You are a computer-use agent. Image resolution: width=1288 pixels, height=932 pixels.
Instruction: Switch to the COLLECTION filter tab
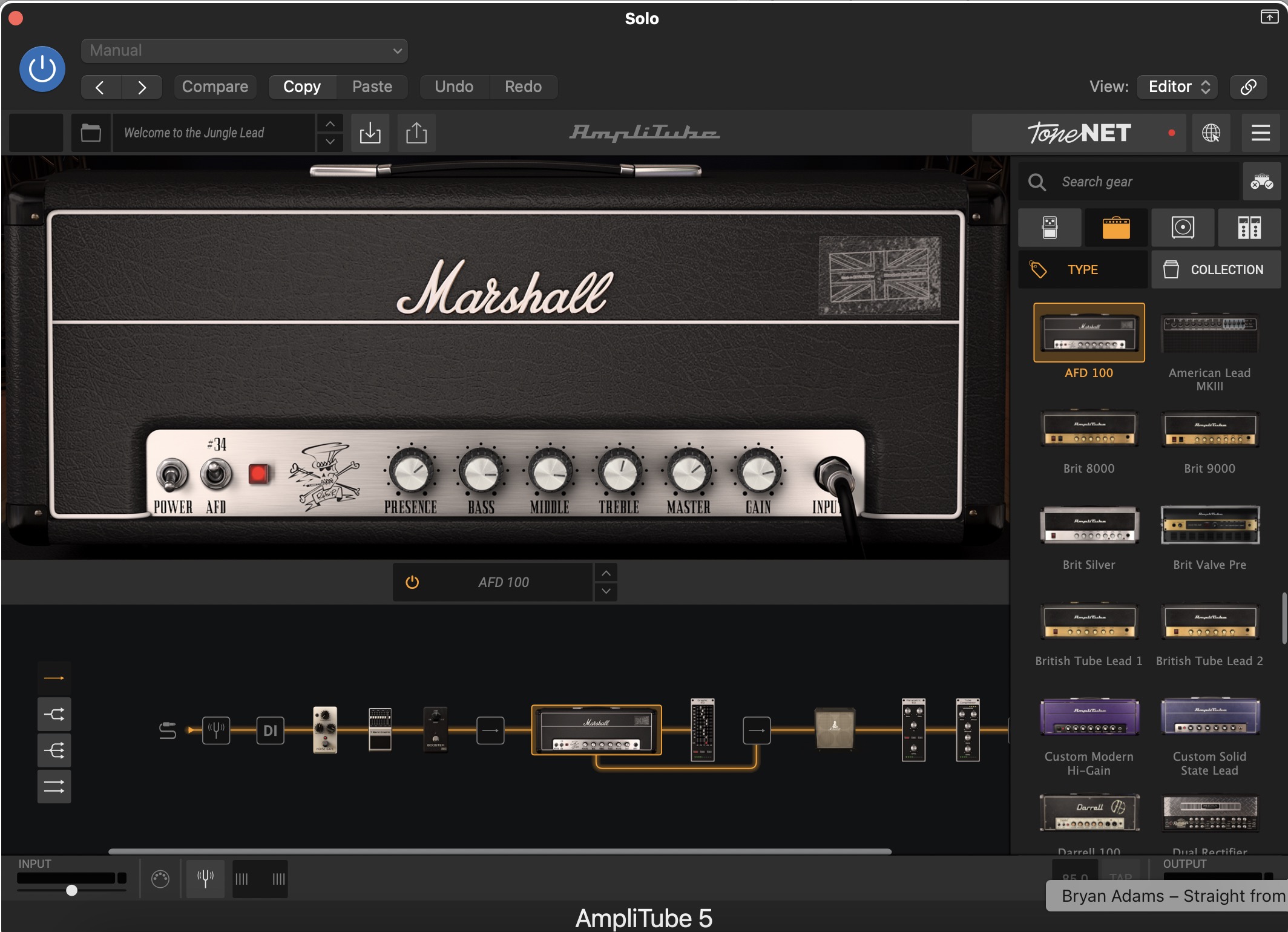tap(1216, 270)
